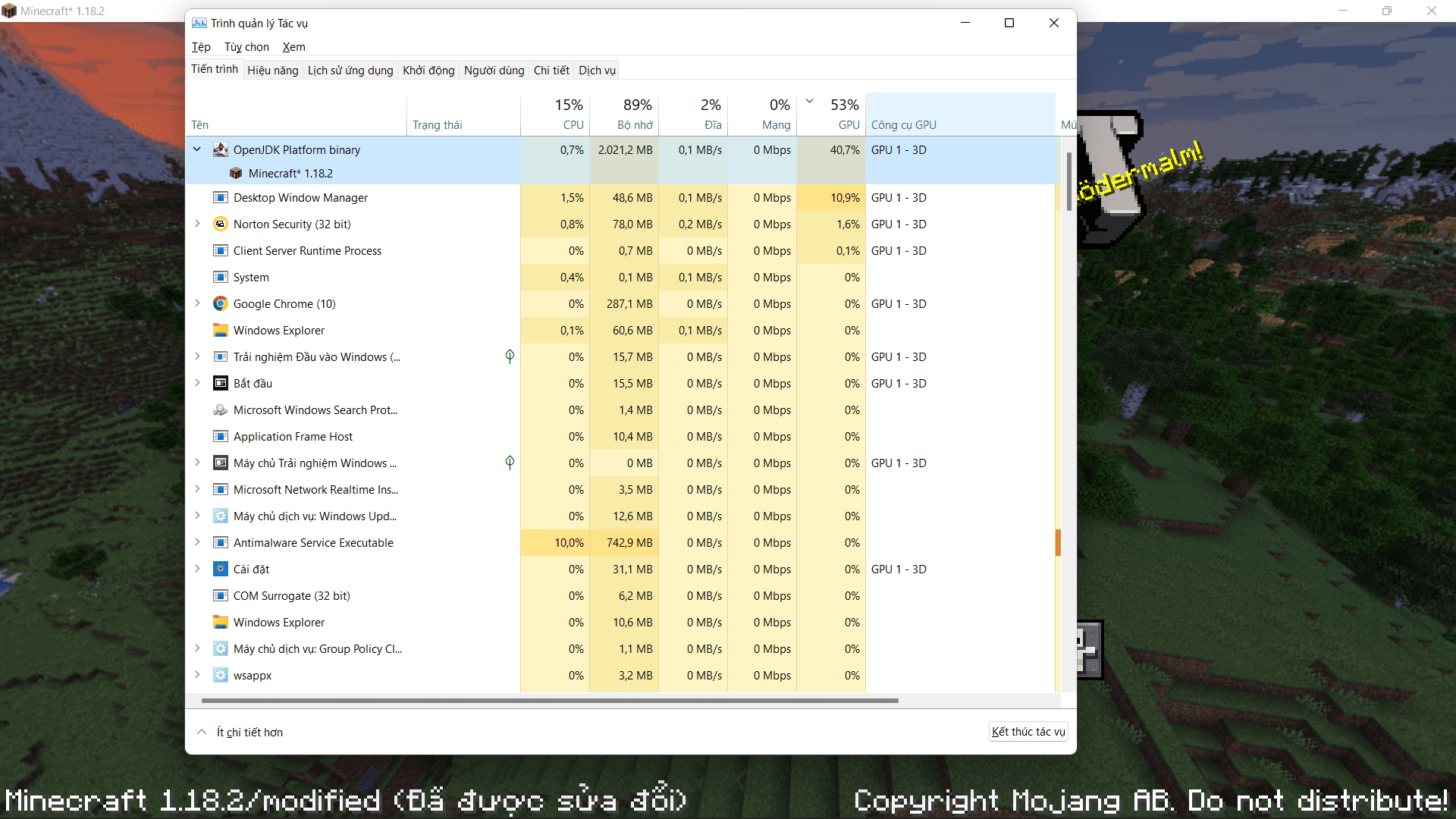The width and height of the screenshot is (1456, 819).
Task: Click the Google Chrome process icon
Action: click(220, 303)
